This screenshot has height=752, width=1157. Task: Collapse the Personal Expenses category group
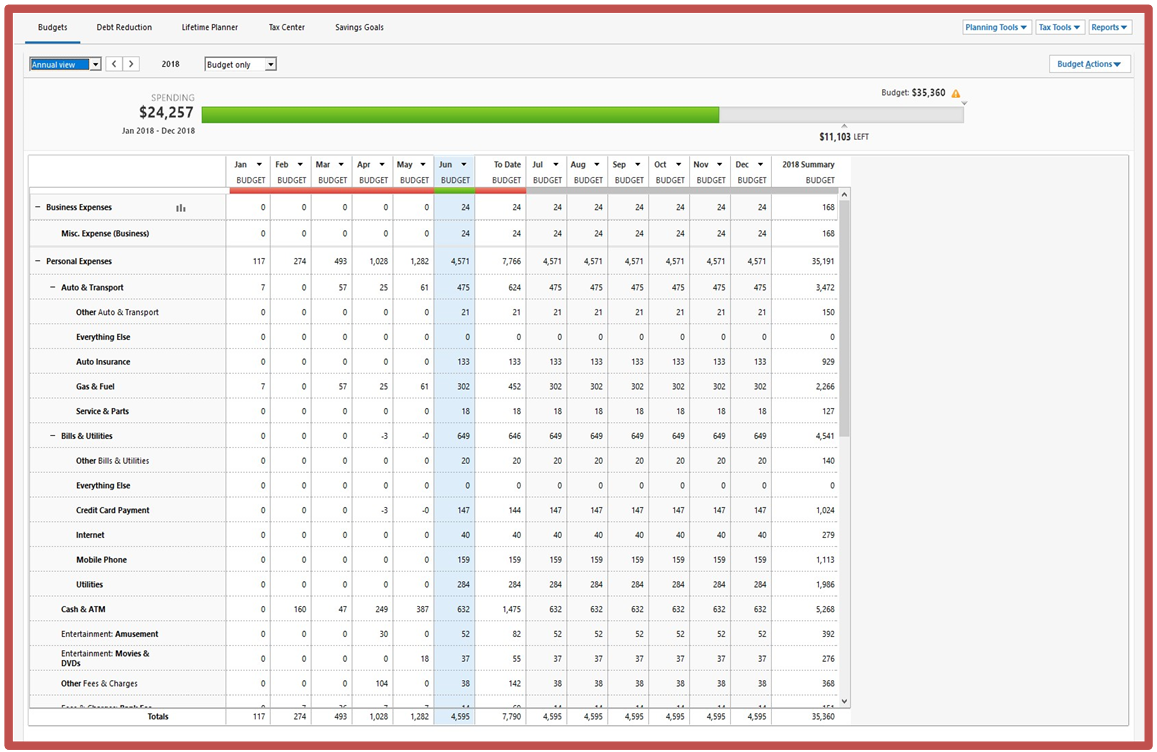click(x=38, y=261)
